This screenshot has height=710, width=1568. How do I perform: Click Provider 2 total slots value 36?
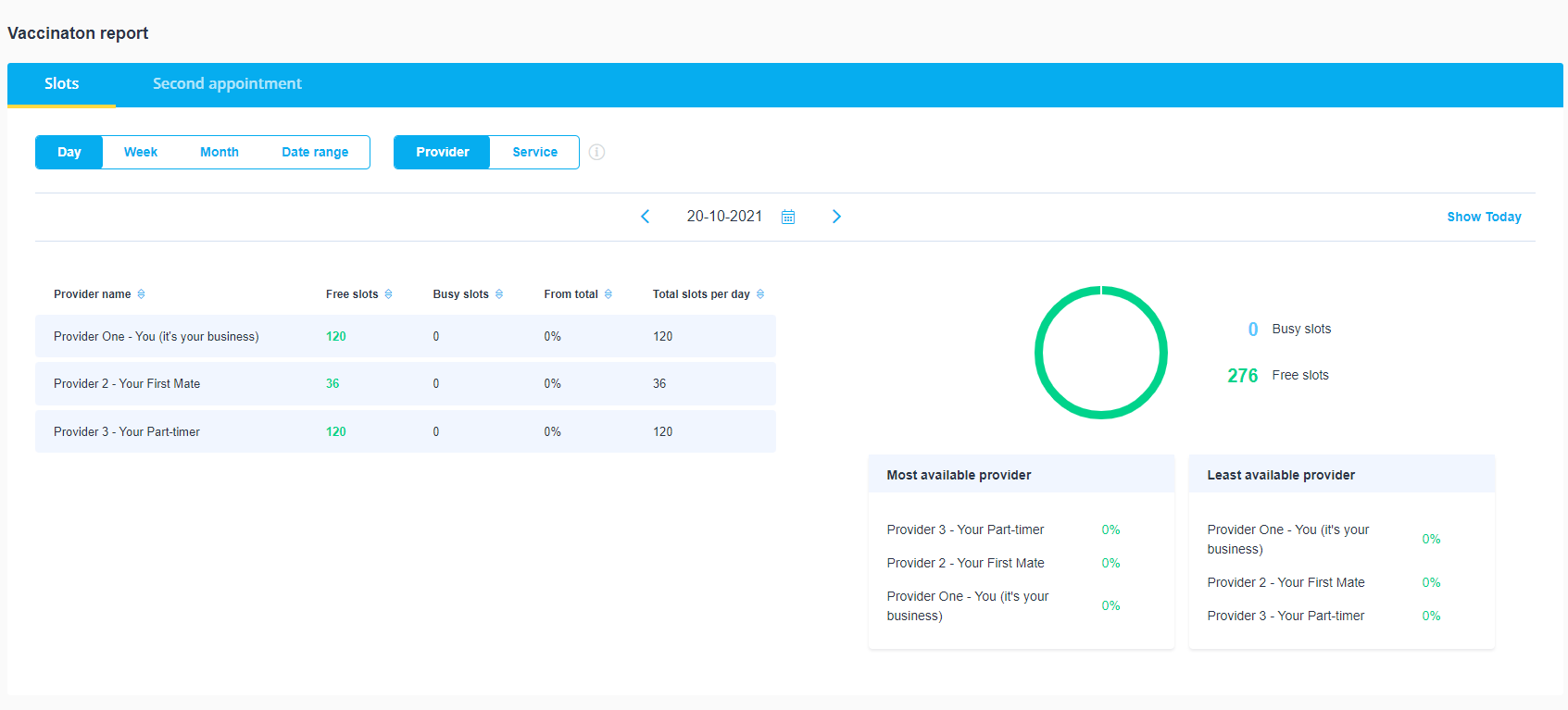(x=659, y=384)
